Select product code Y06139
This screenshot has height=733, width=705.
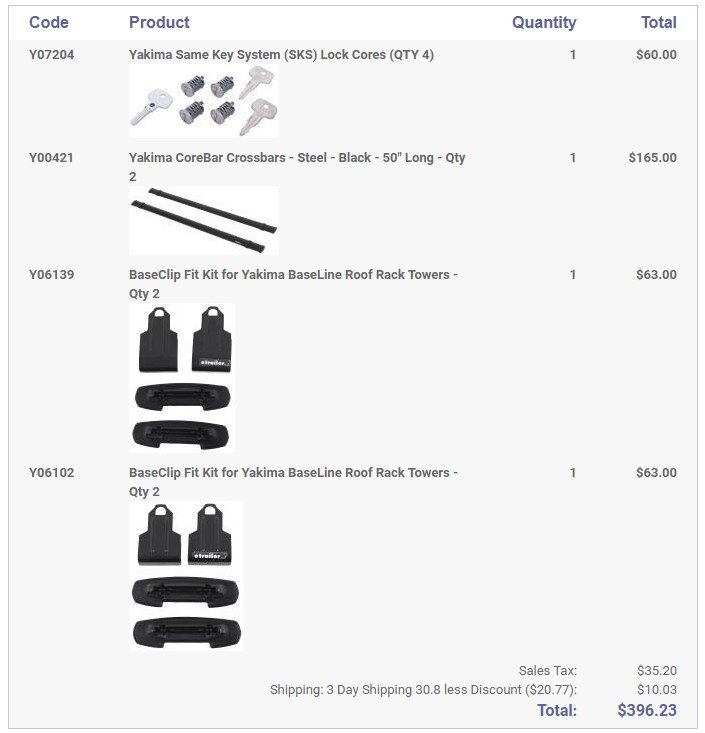[x=51, y=275]
